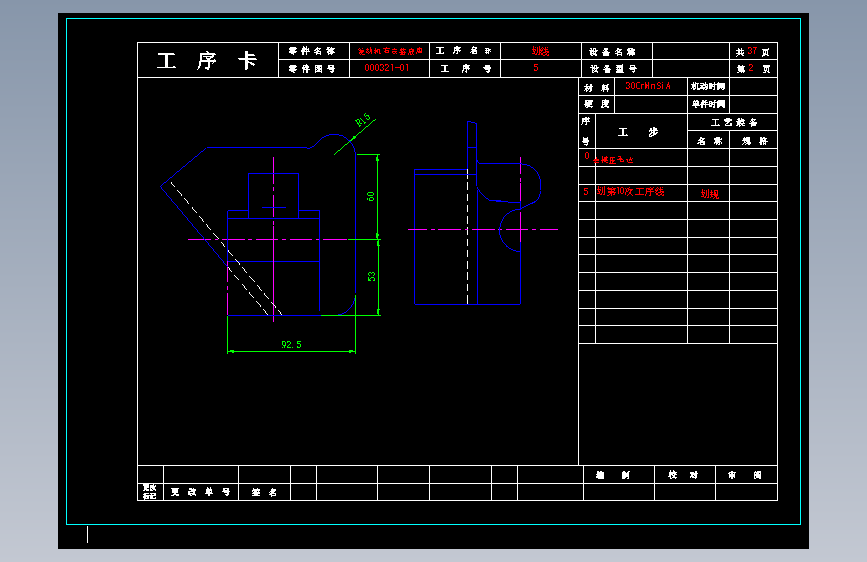Select the 工序名称 label cell
Viewport: 867px width, 562px height.
tap(464, 51)
